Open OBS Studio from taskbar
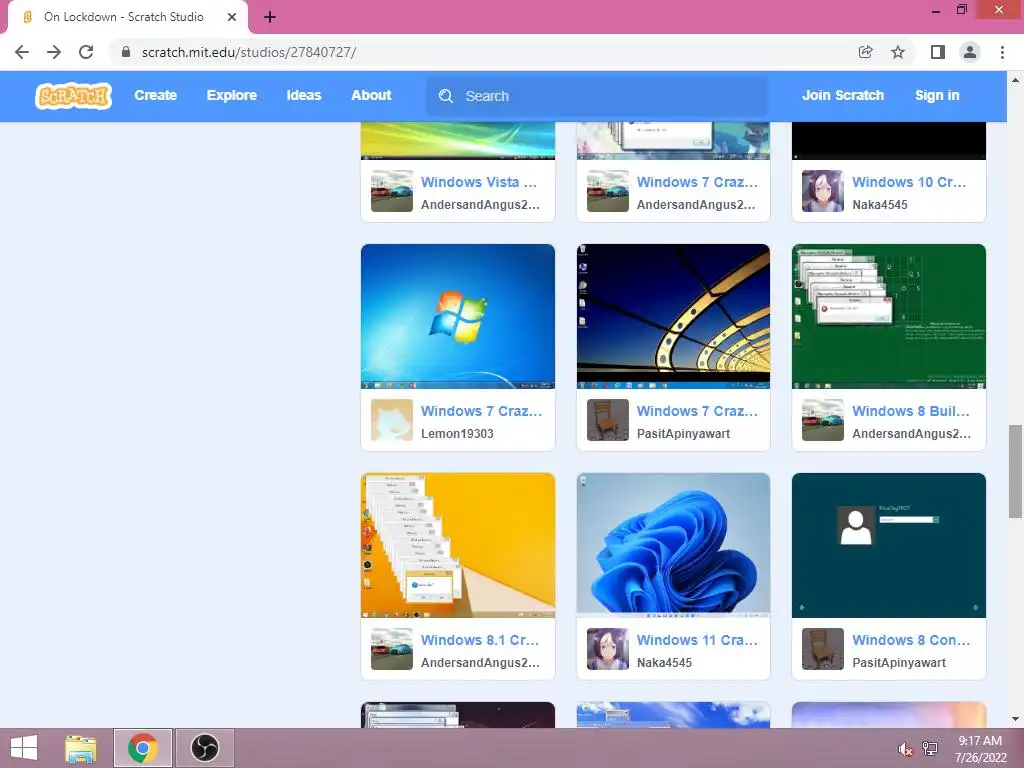The height and width of the screenshot is (768, 1024). coord(204,748)
